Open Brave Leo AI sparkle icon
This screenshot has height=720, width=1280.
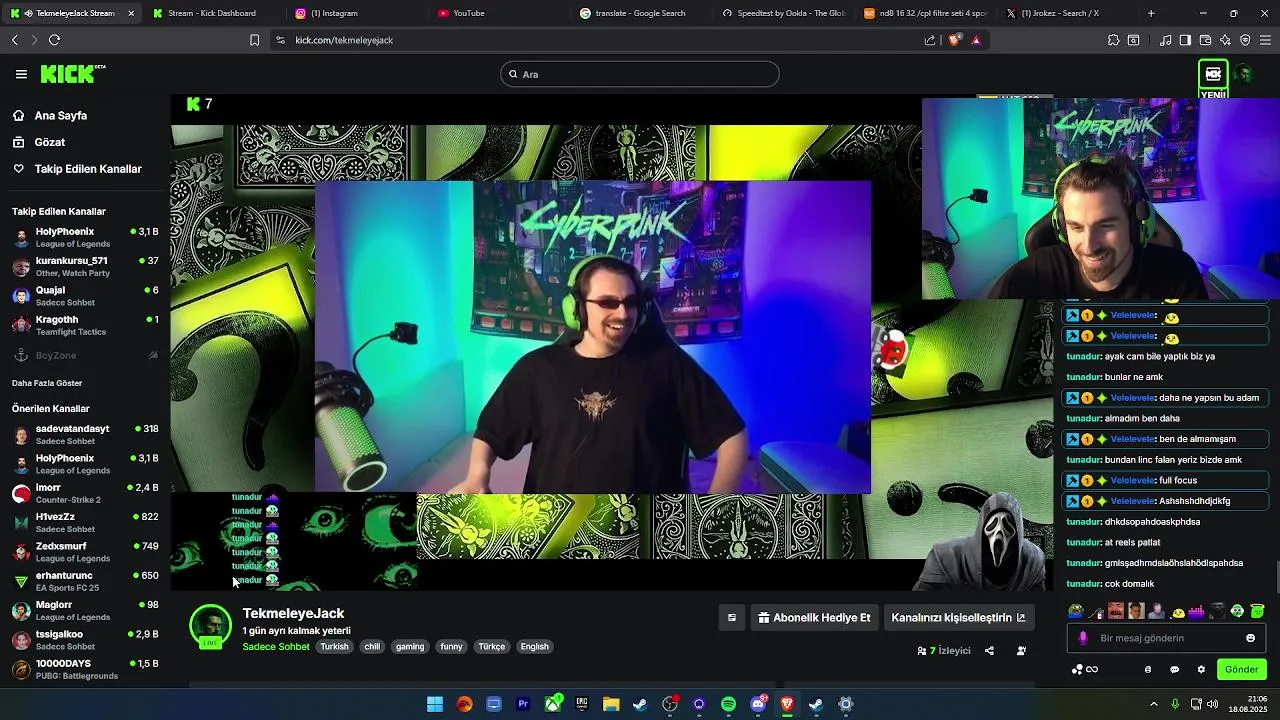coord(1225,40)
